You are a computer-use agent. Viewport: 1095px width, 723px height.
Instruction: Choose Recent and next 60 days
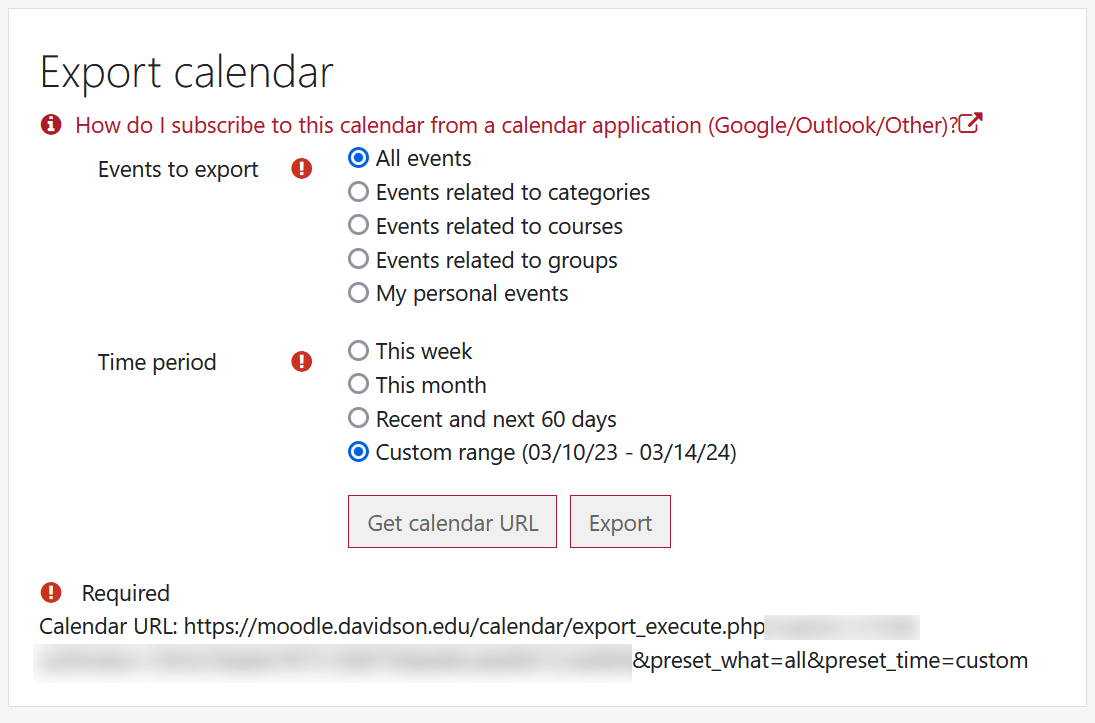(358, 419)
